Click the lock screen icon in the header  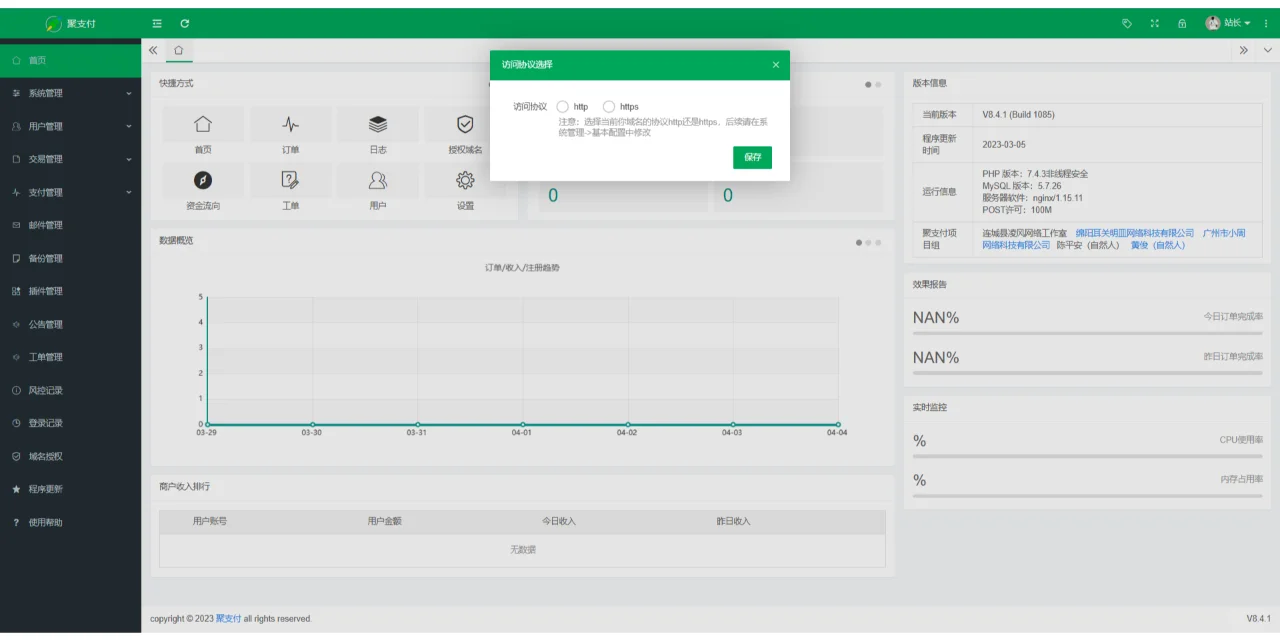pyautogui.click(x=1182, y=23)
